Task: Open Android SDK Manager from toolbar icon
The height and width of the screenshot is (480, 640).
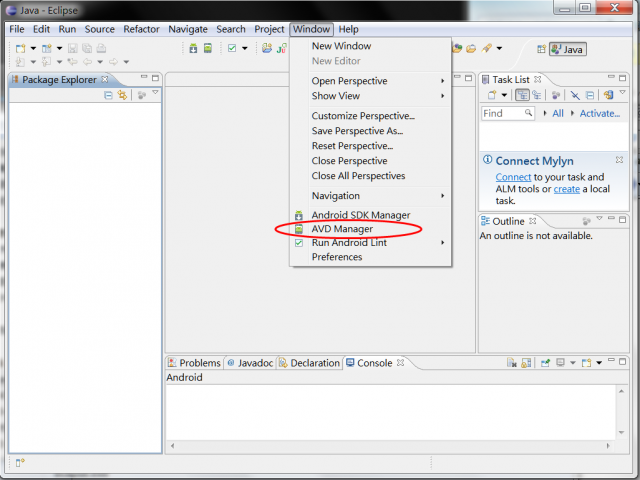Action: (193, 49)
